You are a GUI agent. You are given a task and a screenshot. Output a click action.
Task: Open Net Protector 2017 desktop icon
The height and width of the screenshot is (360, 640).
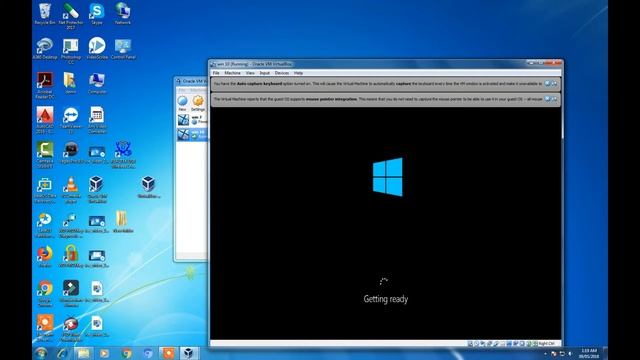pos(71,16)
